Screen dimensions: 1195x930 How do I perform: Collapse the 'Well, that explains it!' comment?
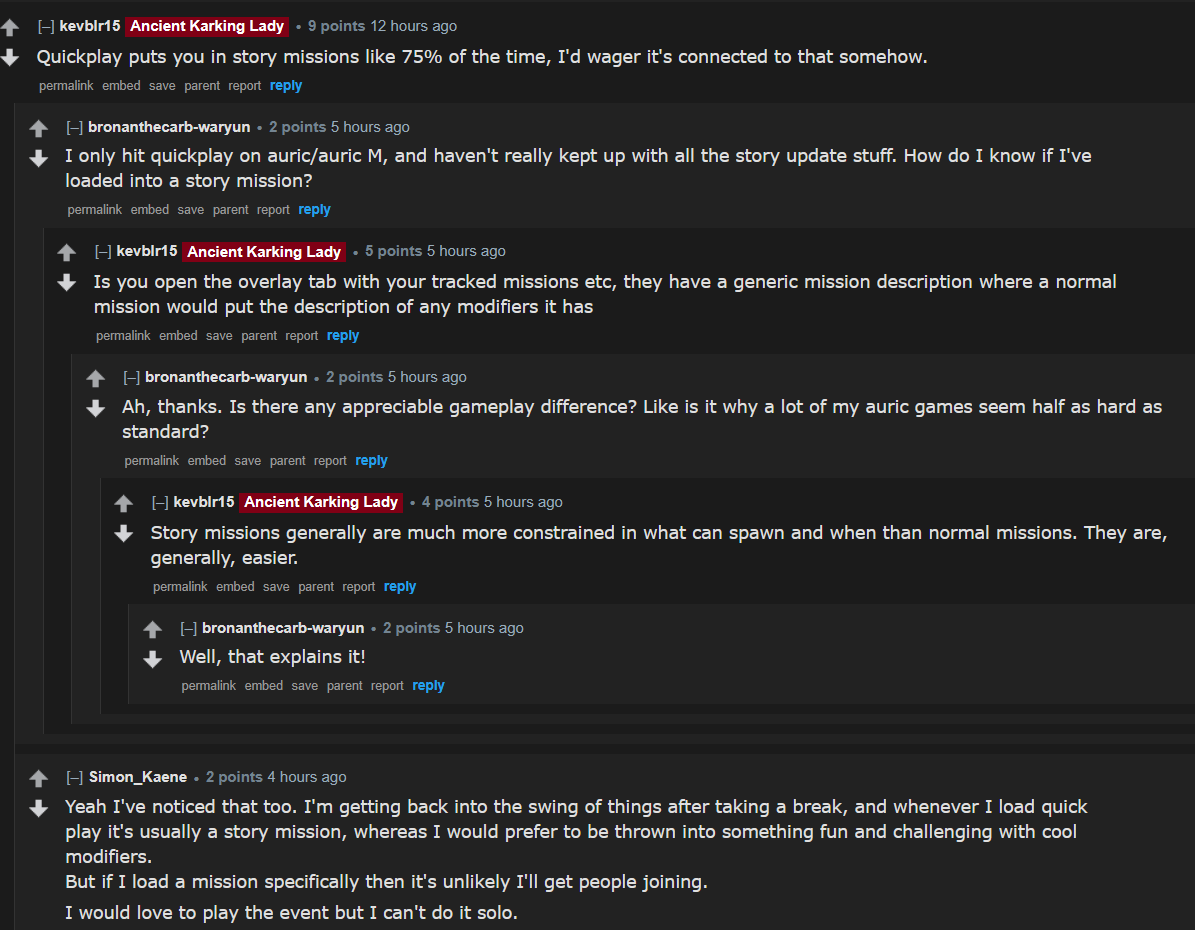188,629
